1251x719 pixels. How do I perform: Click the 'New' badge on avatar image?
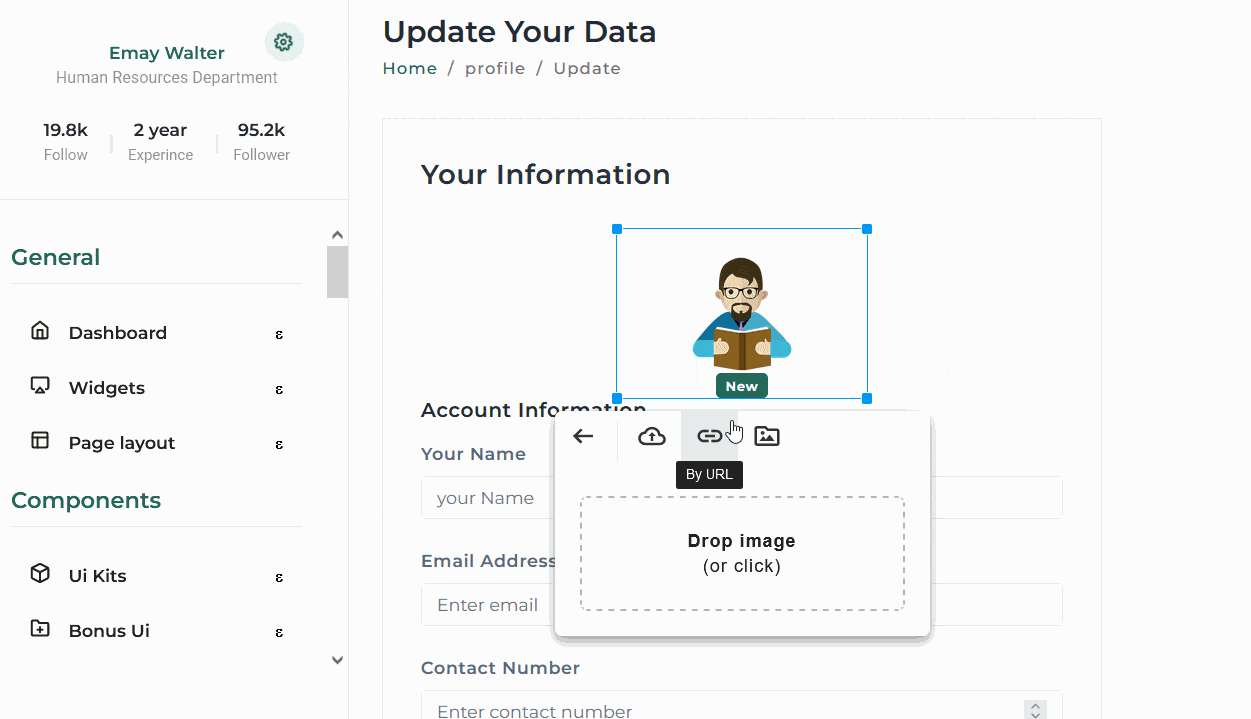point(741,385)
